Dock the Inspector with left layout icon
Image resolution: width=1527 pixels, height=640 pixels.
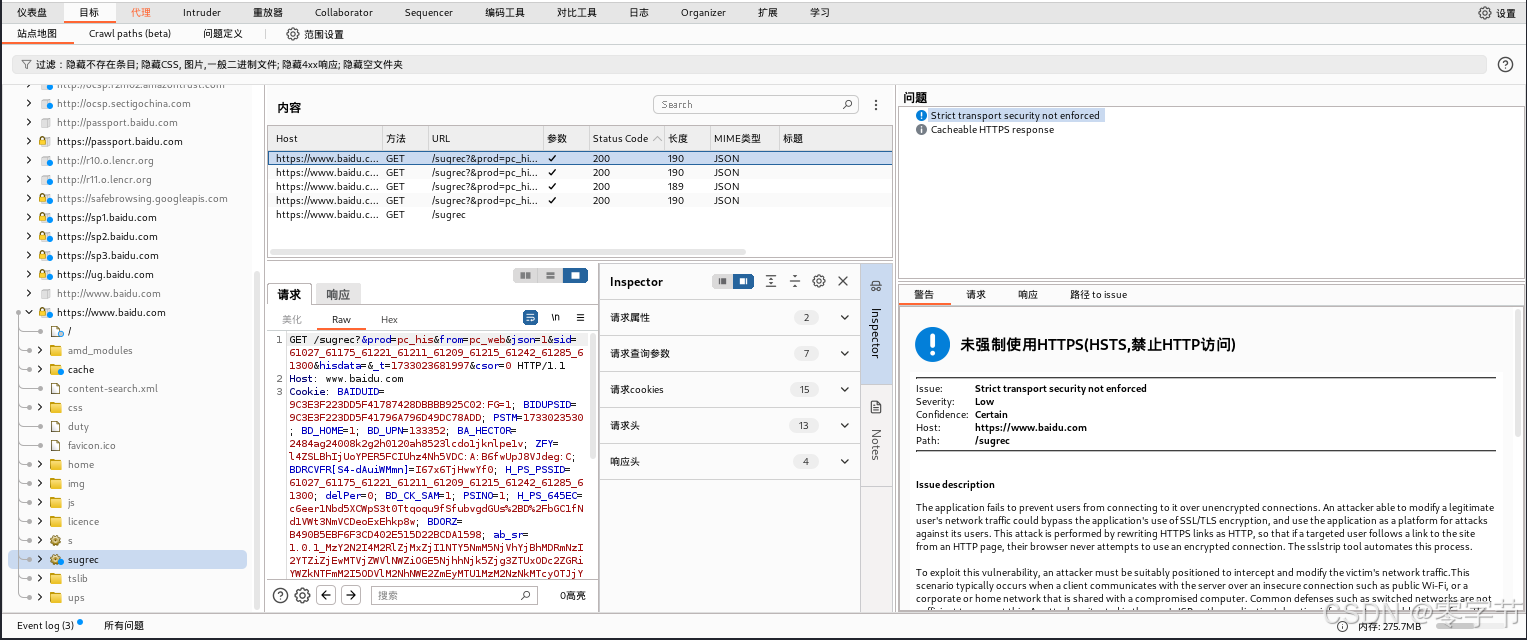point(722,282)
